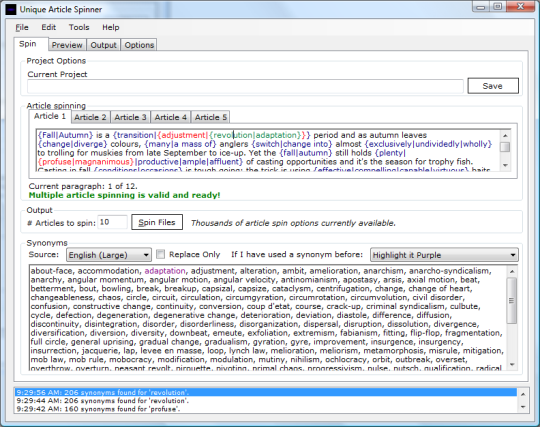
Task: Select the Article 3 tab
Action: point(131,117)
